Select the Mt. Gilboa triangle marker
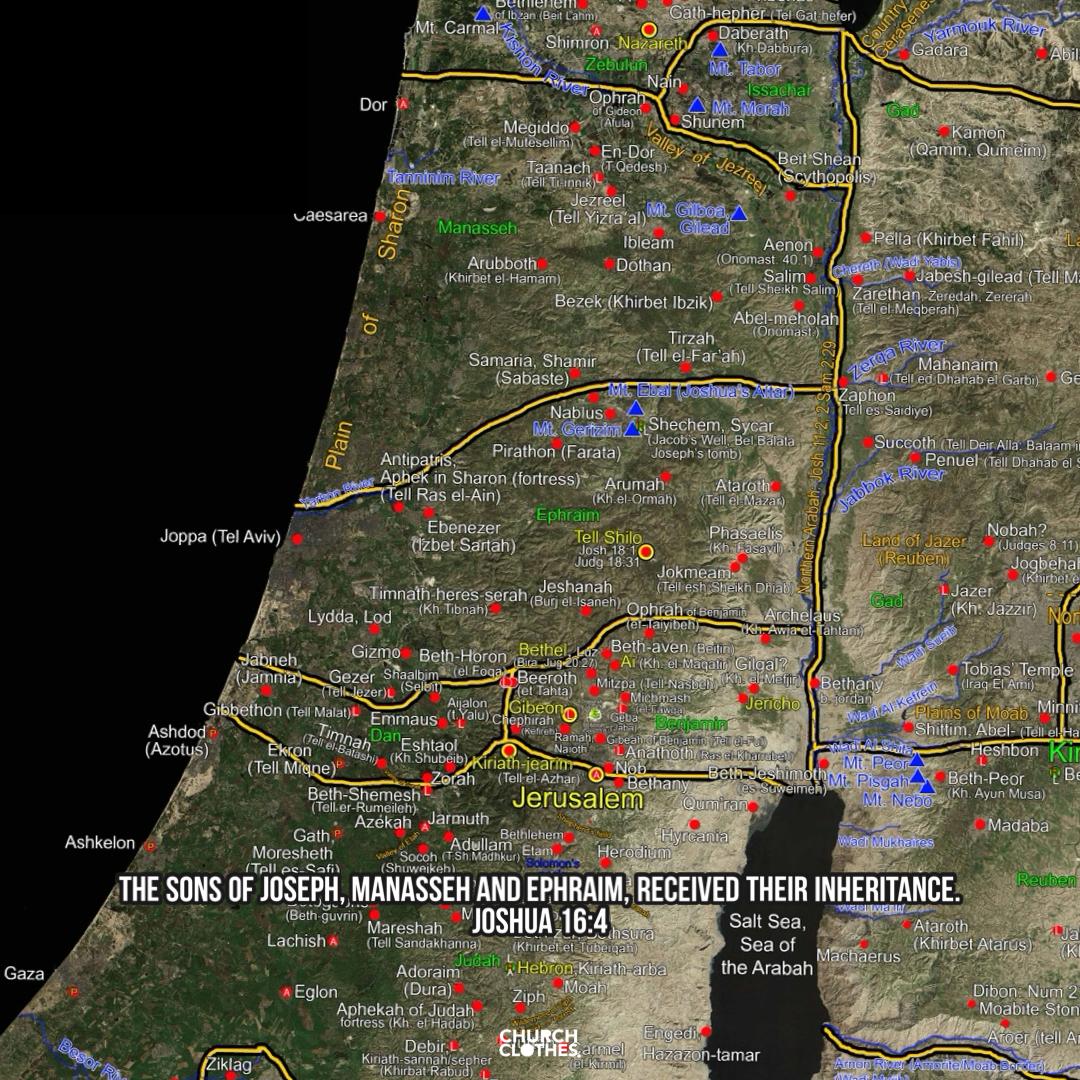Image resolution: width=1080 pixels, height=1080 pixels. [738, 213]
